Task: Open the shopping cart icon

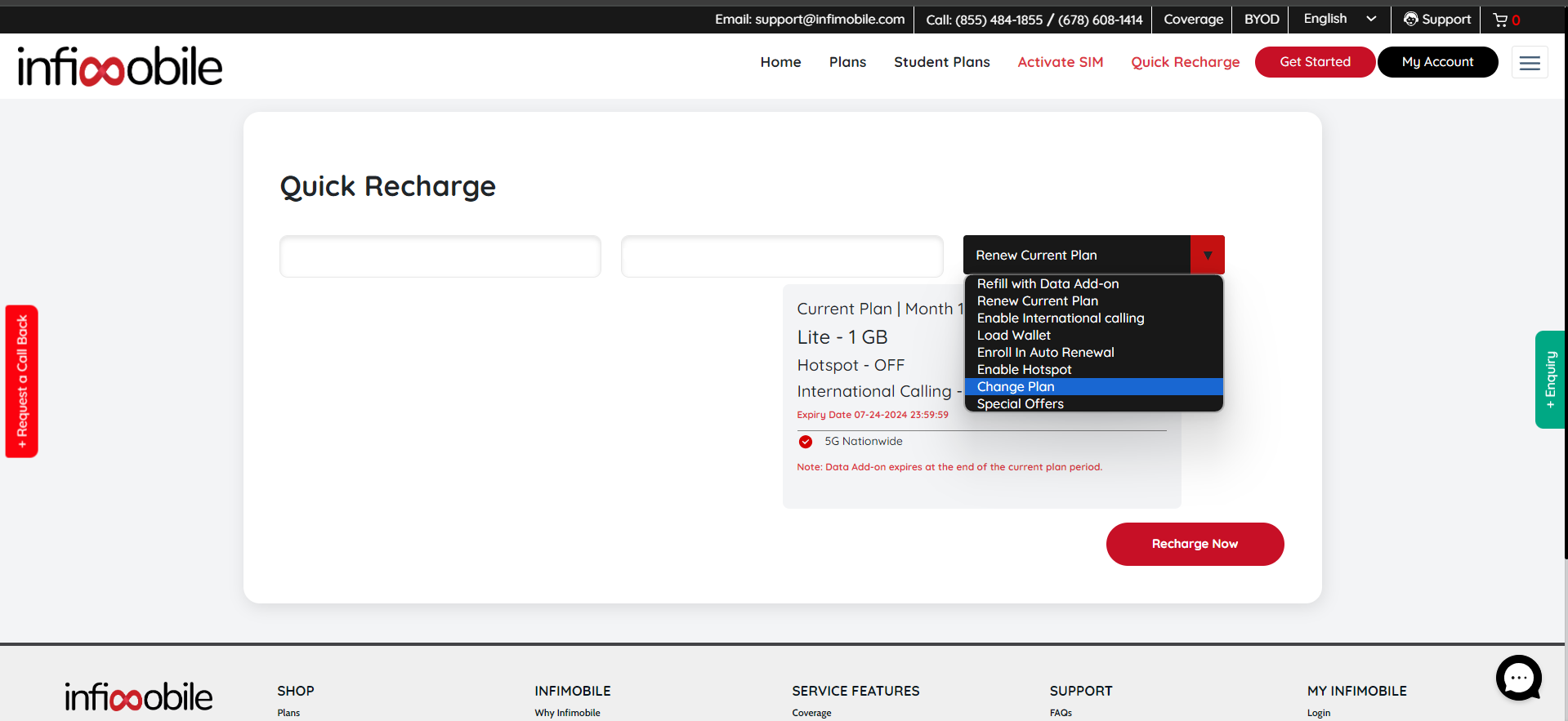Action: click(1500, 20)
